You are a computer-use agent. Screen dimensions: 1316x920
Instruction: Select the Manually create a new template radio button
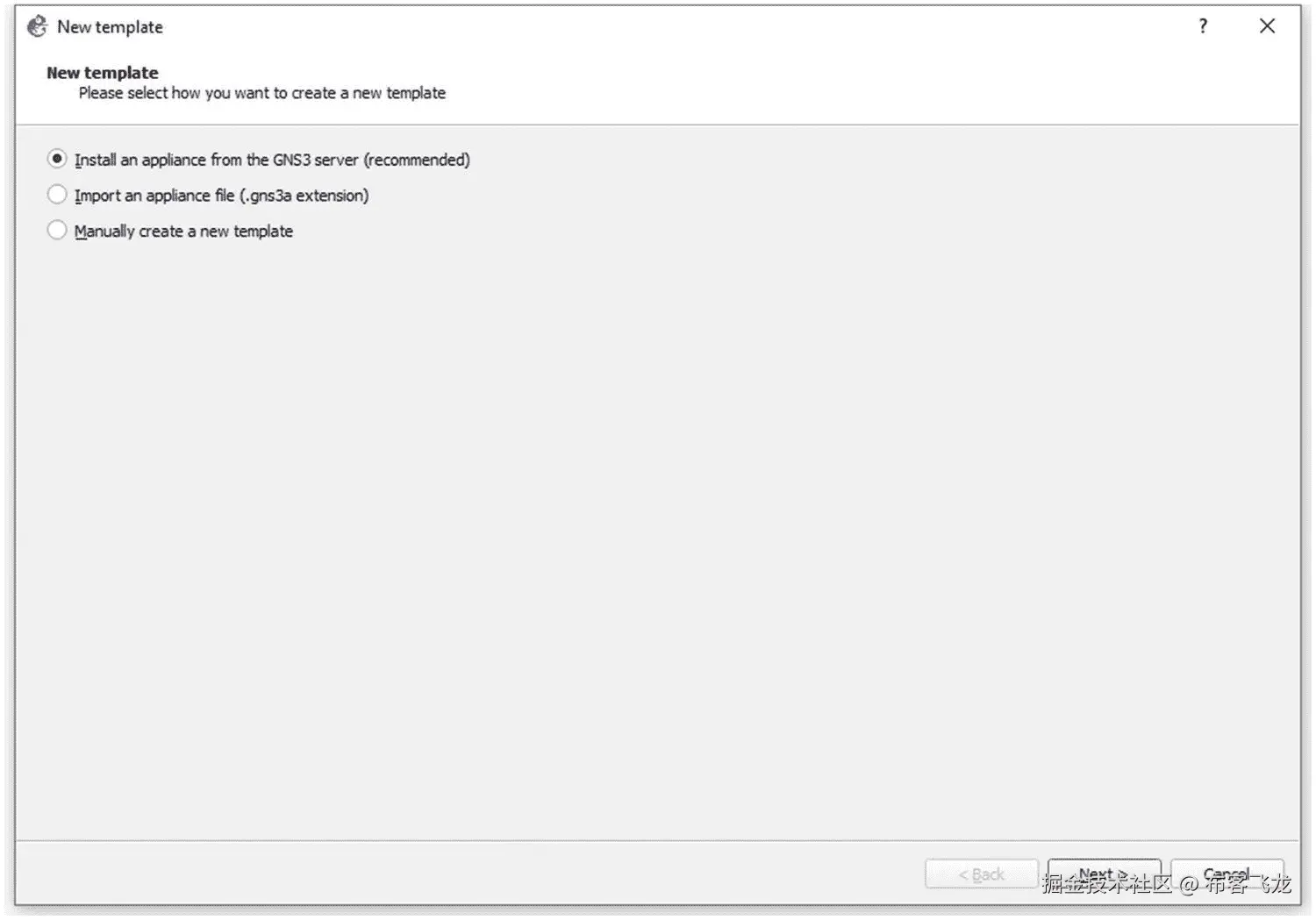57,230
